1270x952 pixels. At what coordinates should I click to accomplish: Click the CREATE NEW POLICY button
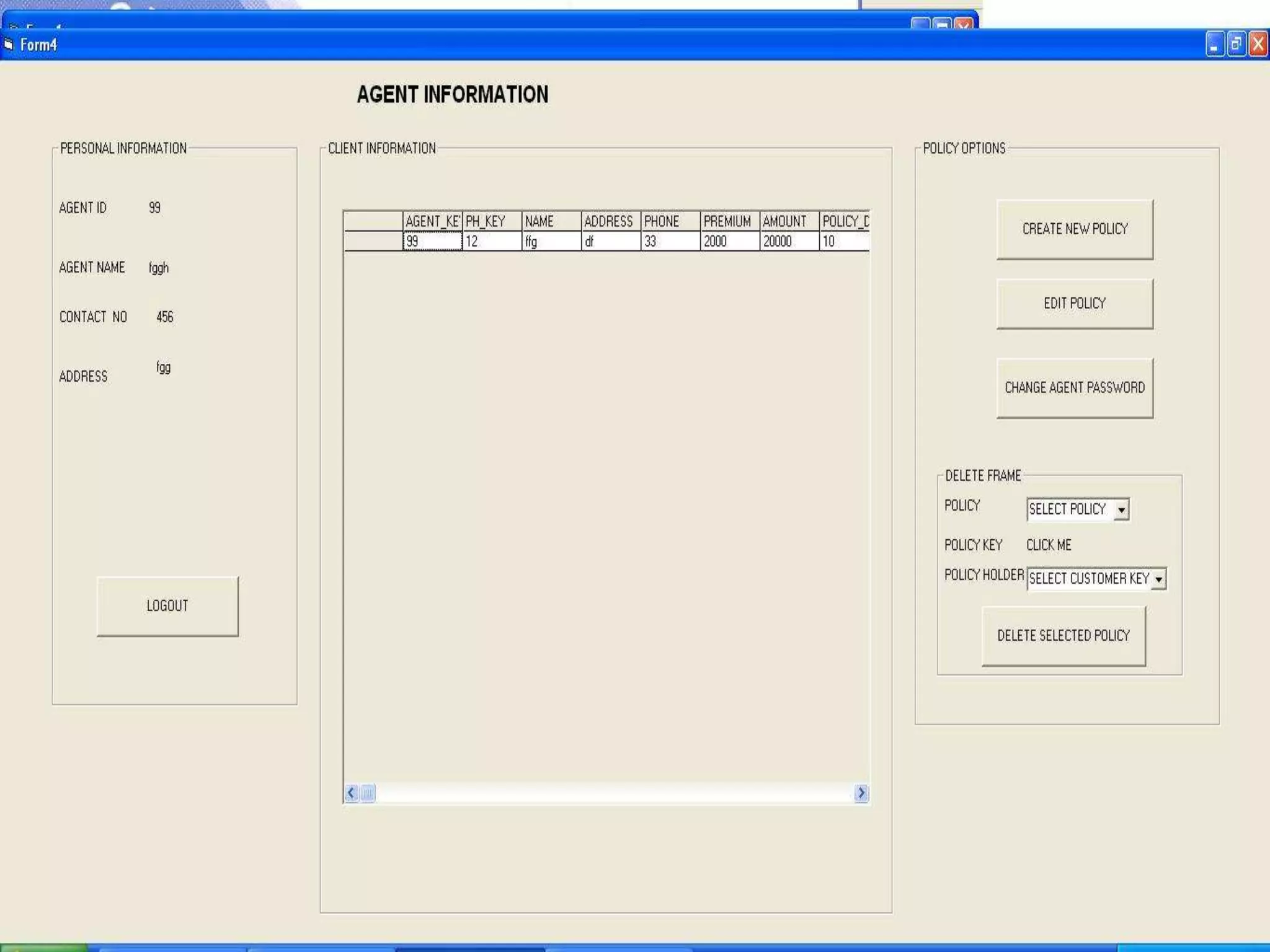coord(1074,229)
